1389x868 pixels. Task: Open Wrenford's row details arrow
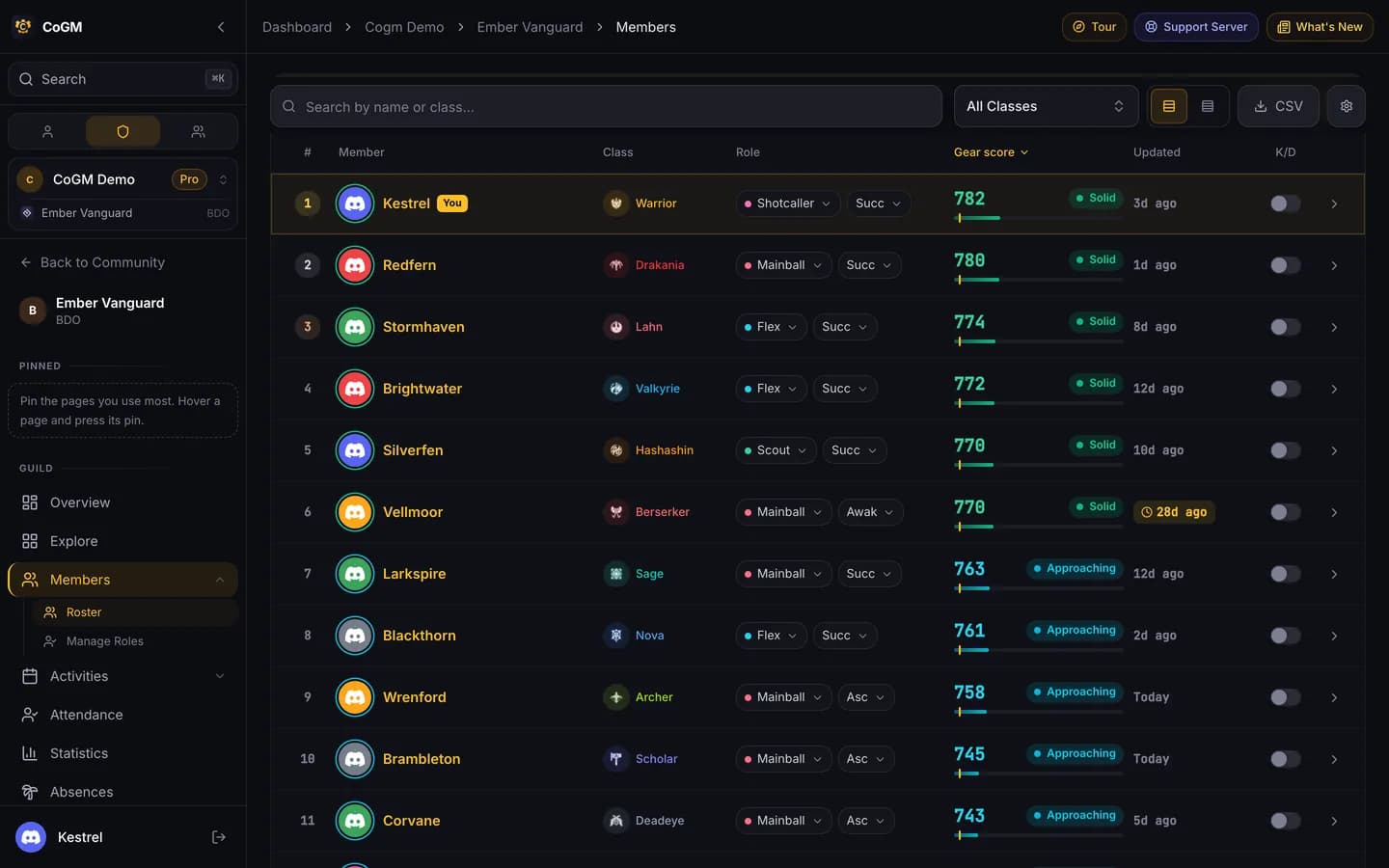pos(1334,697)
